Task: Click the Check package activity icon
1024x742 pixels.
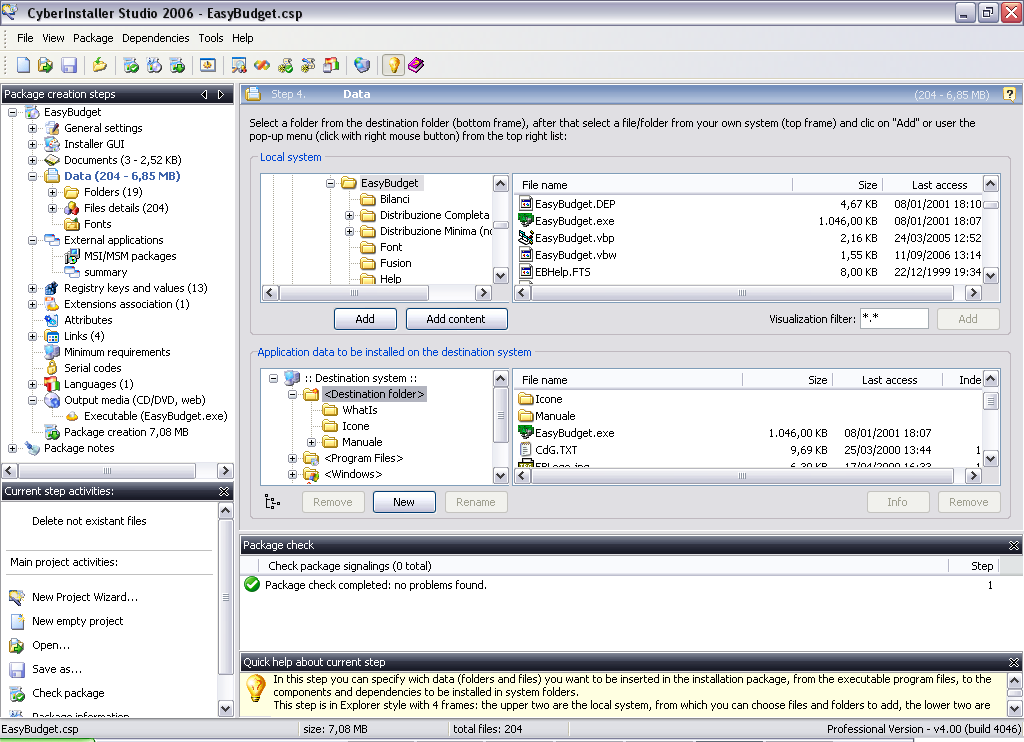Action: (x=17, y=694)
